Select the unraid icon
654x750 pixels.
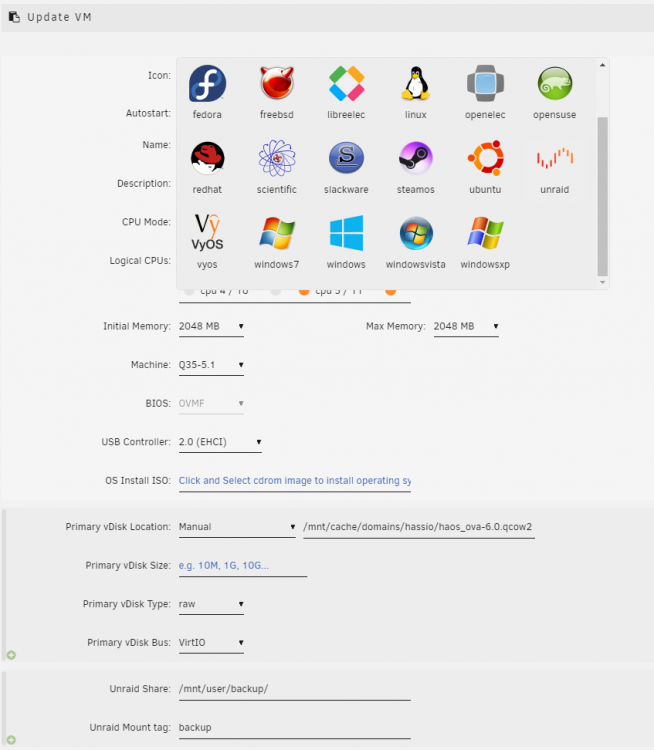tap(554, 158)
